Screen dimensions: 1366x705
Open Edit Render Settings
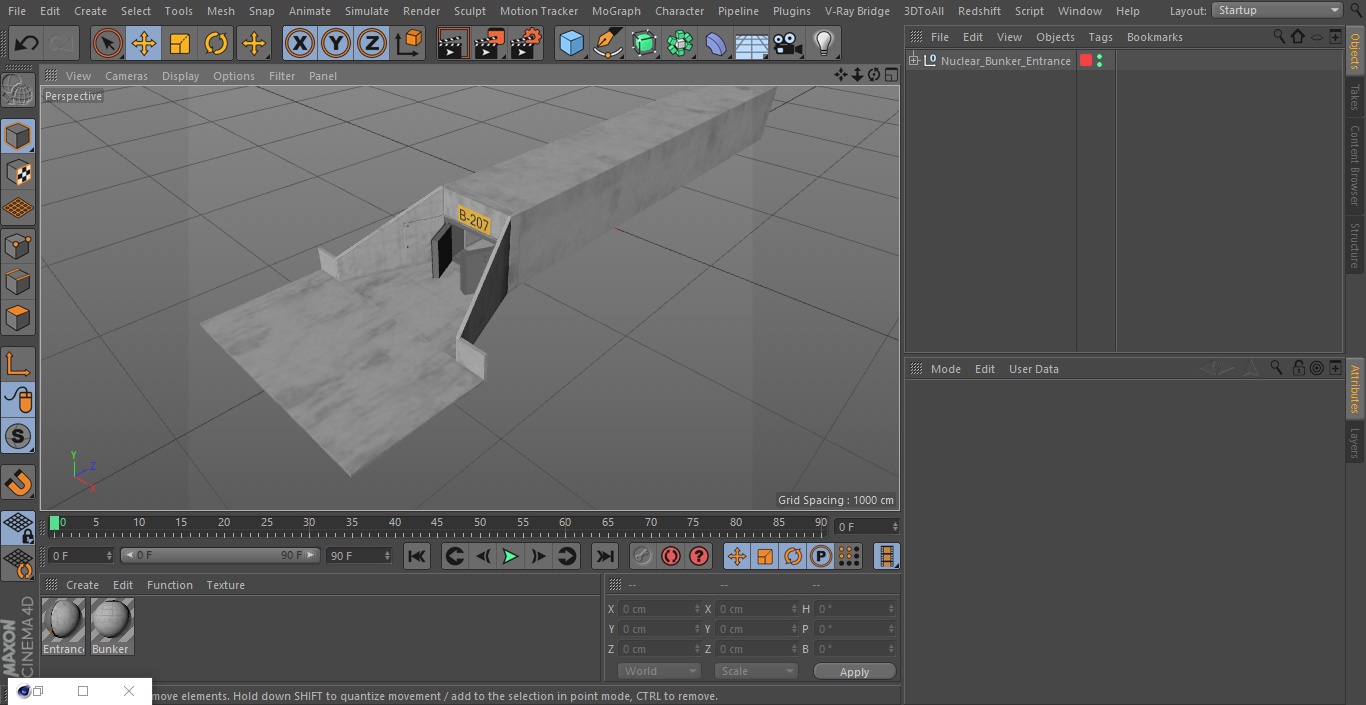[525, 43]
